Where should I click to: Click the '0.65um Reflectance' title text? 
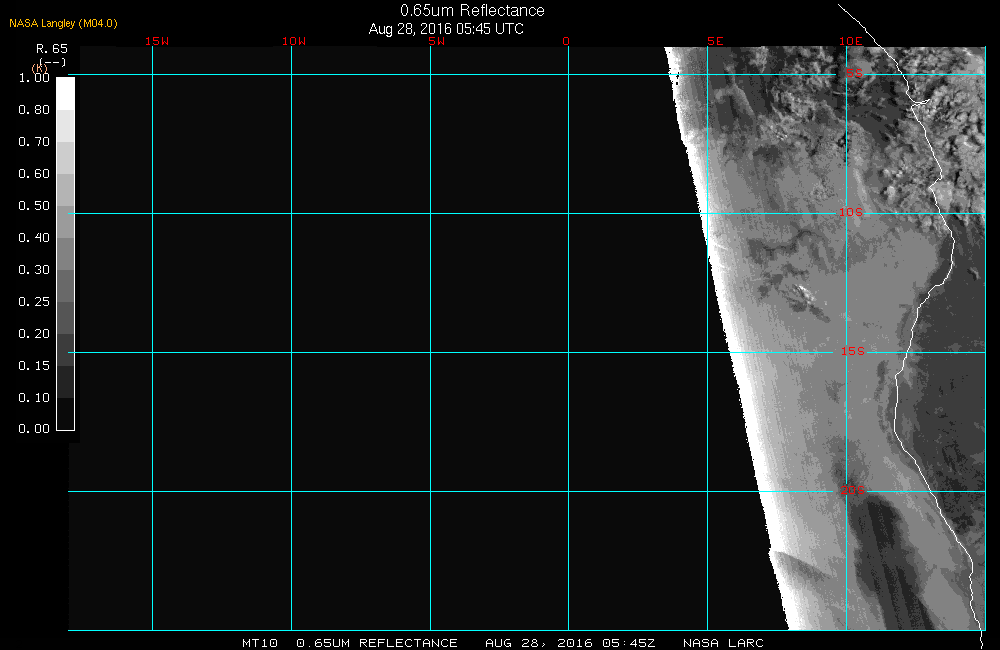[x=472, y=11]
